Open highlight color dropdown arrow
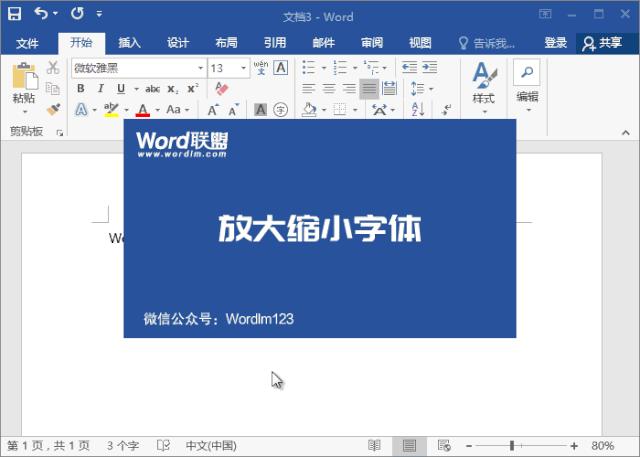640x457 pixels. (x=126, y=110)
